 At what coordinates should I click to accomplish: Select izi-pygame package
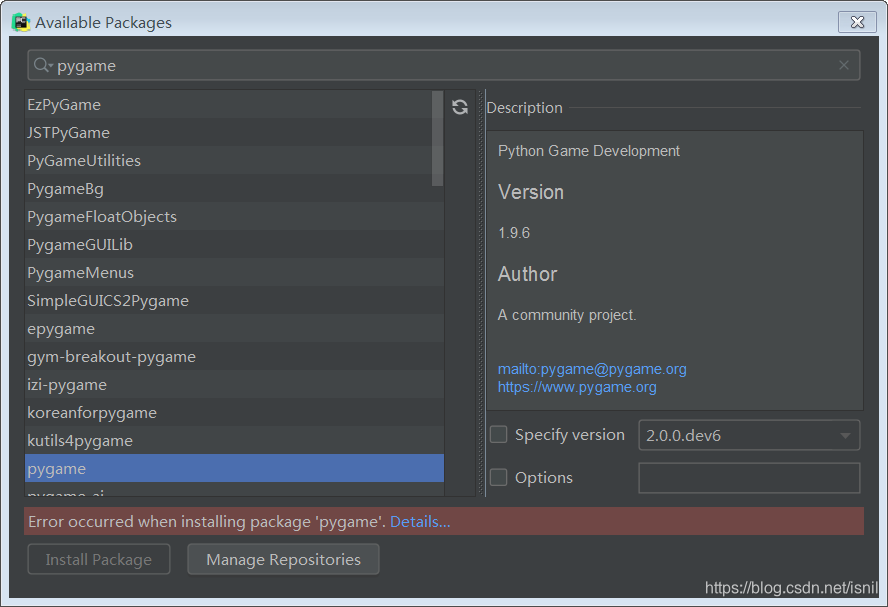(234, 384)
